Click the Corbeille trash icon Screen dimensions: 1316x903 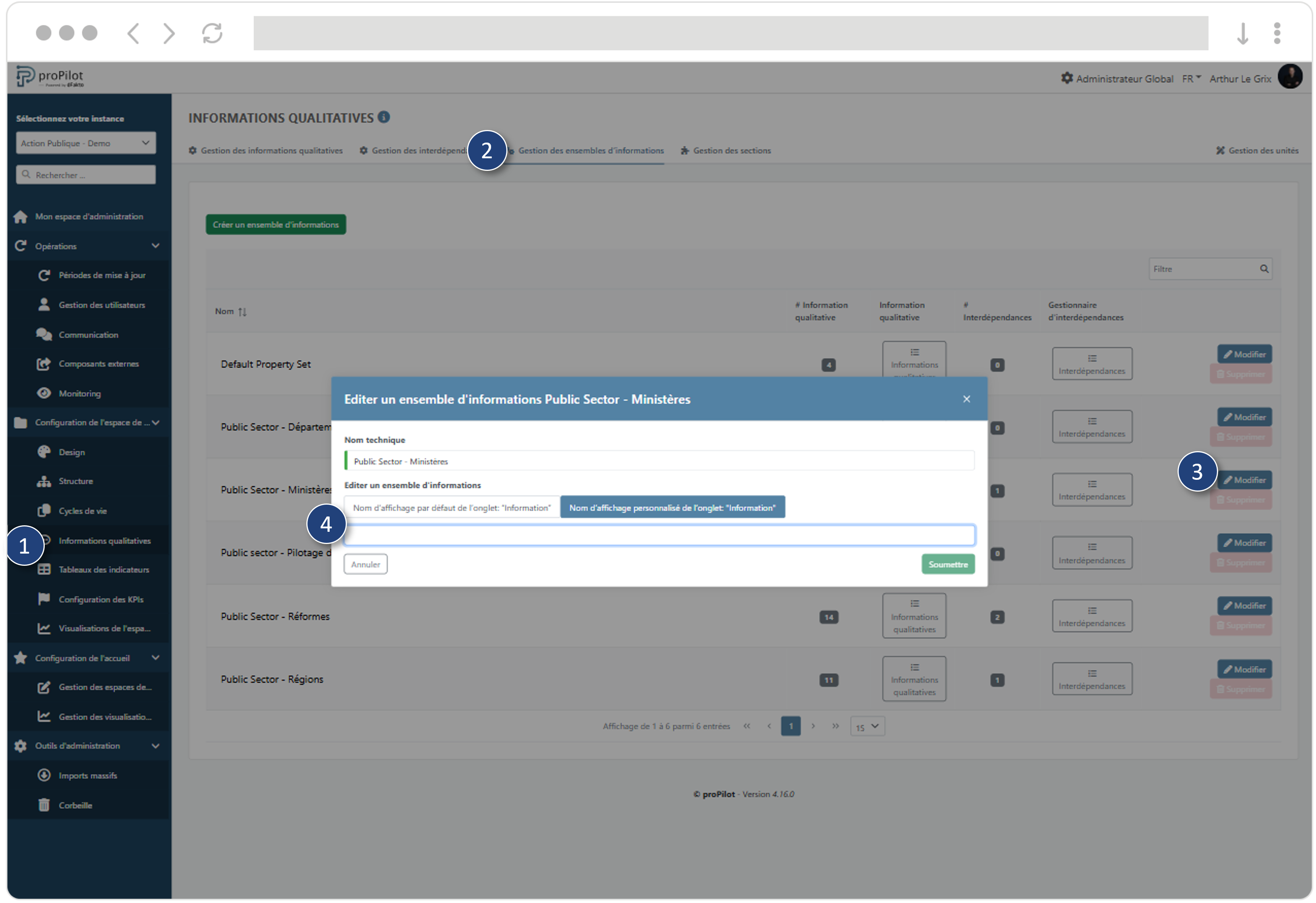(x=44, y=804)
